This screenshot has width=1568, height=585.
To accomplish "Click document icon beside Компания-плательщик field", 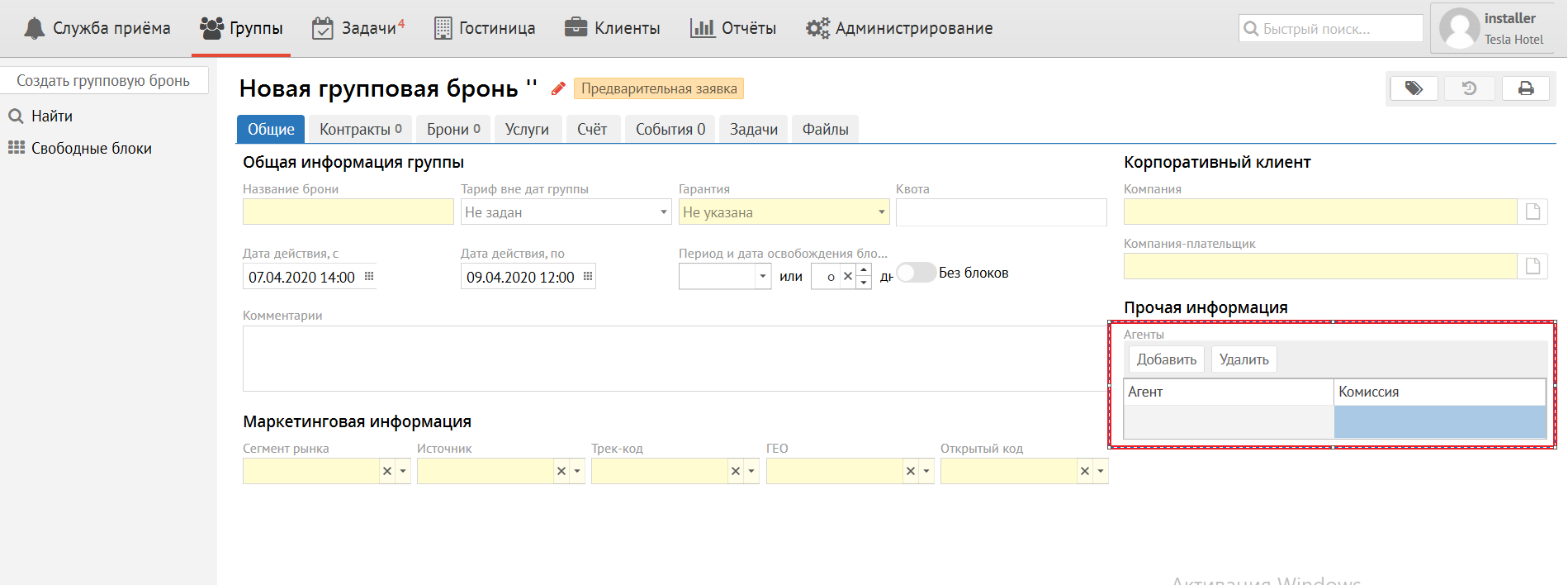I will pos(1532,266).
